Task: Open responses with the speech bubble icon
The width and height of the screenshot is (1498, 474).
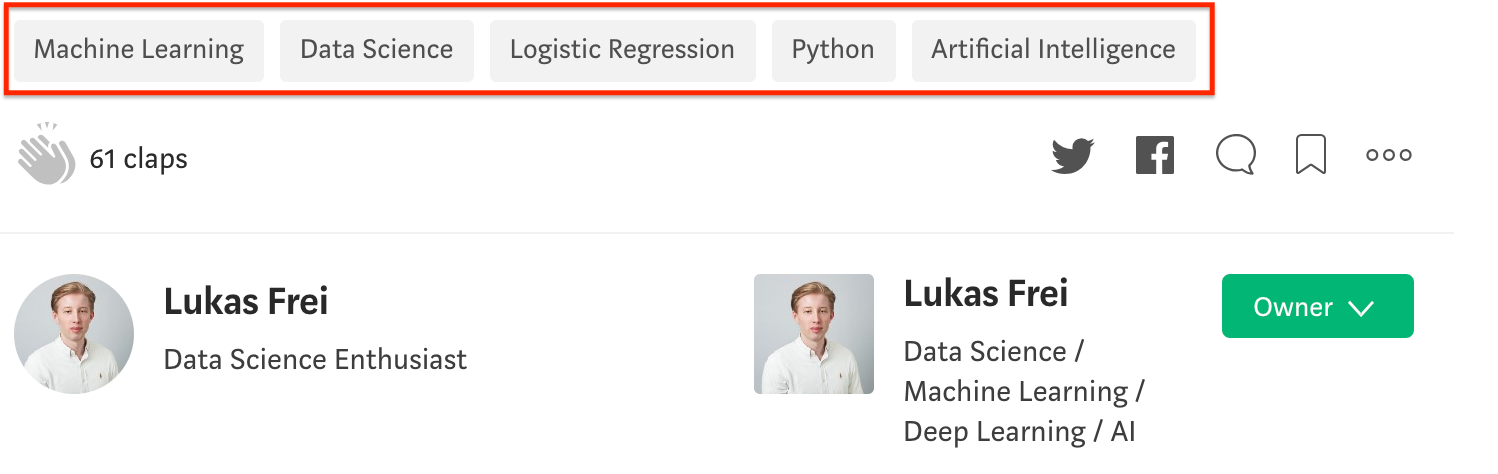Action: coord(1236,156)
